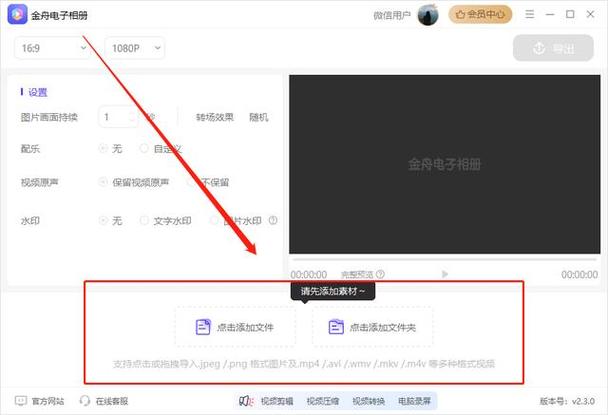This screenshot has height=415, width=608.
Task: Select 不保留 video sound radio
Action: (191, 182)
